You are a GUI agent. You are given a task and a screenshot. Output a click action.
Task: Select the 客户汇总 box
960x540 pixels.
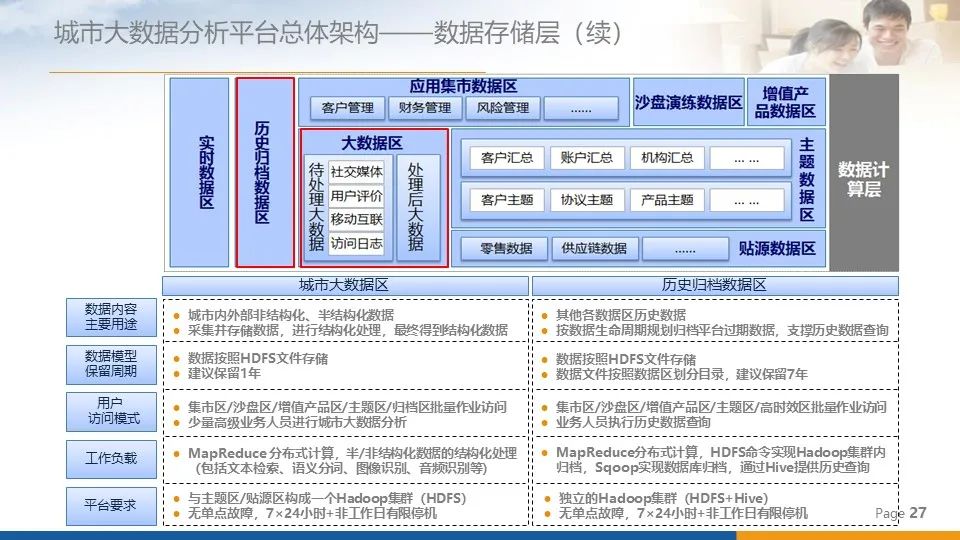coord(507,158)
